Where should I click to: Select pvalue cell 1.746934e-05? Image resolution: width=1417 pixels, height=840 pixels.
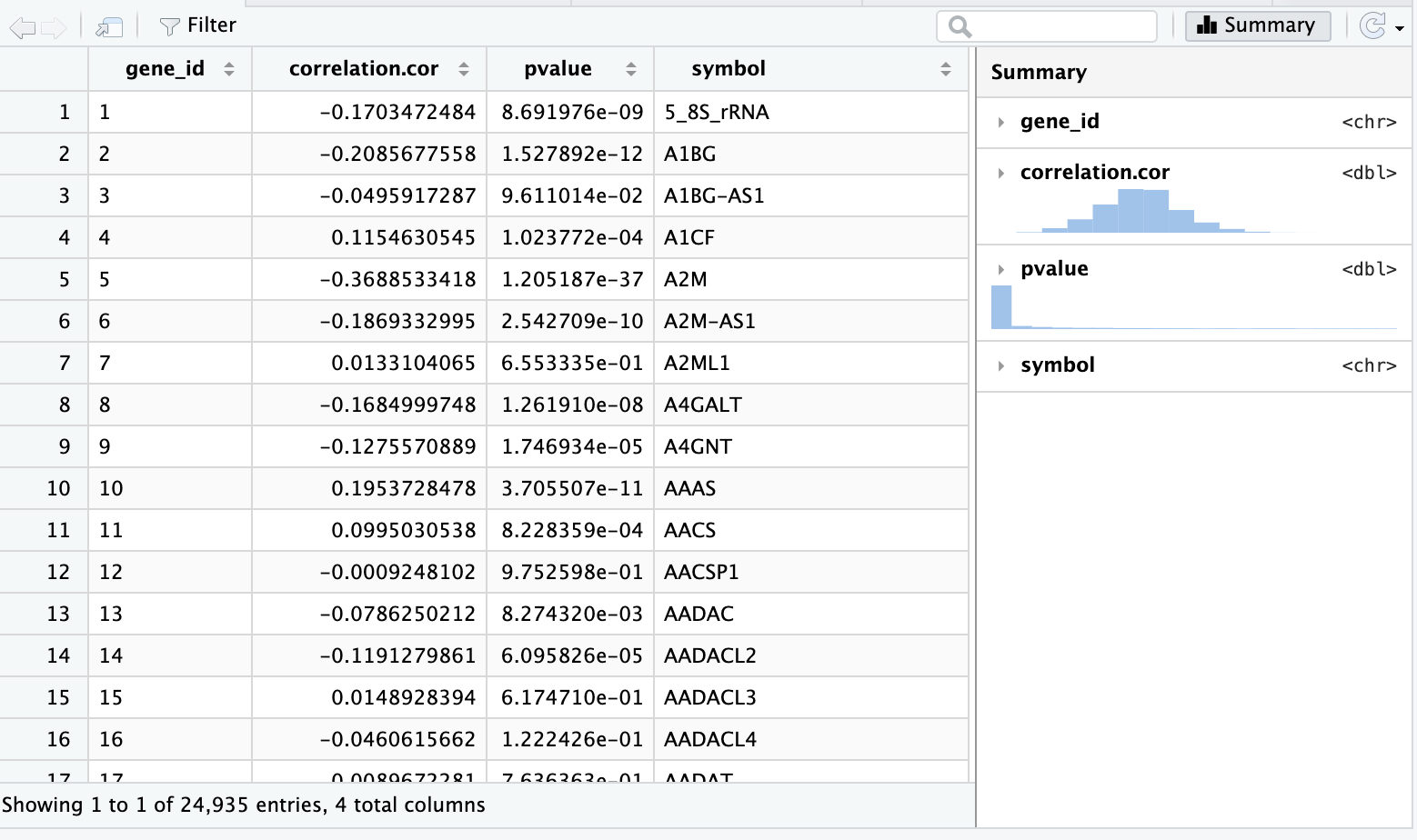click(571, 446)
